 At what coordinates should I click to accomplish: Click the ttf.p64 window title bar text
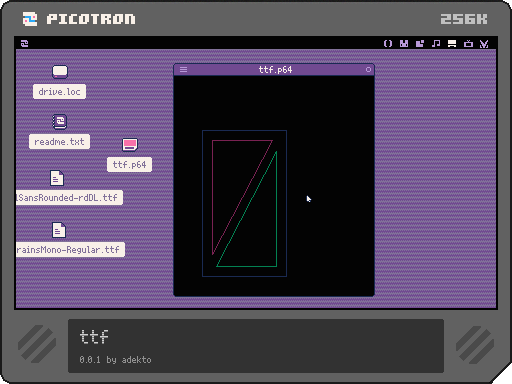pos(275,70)
